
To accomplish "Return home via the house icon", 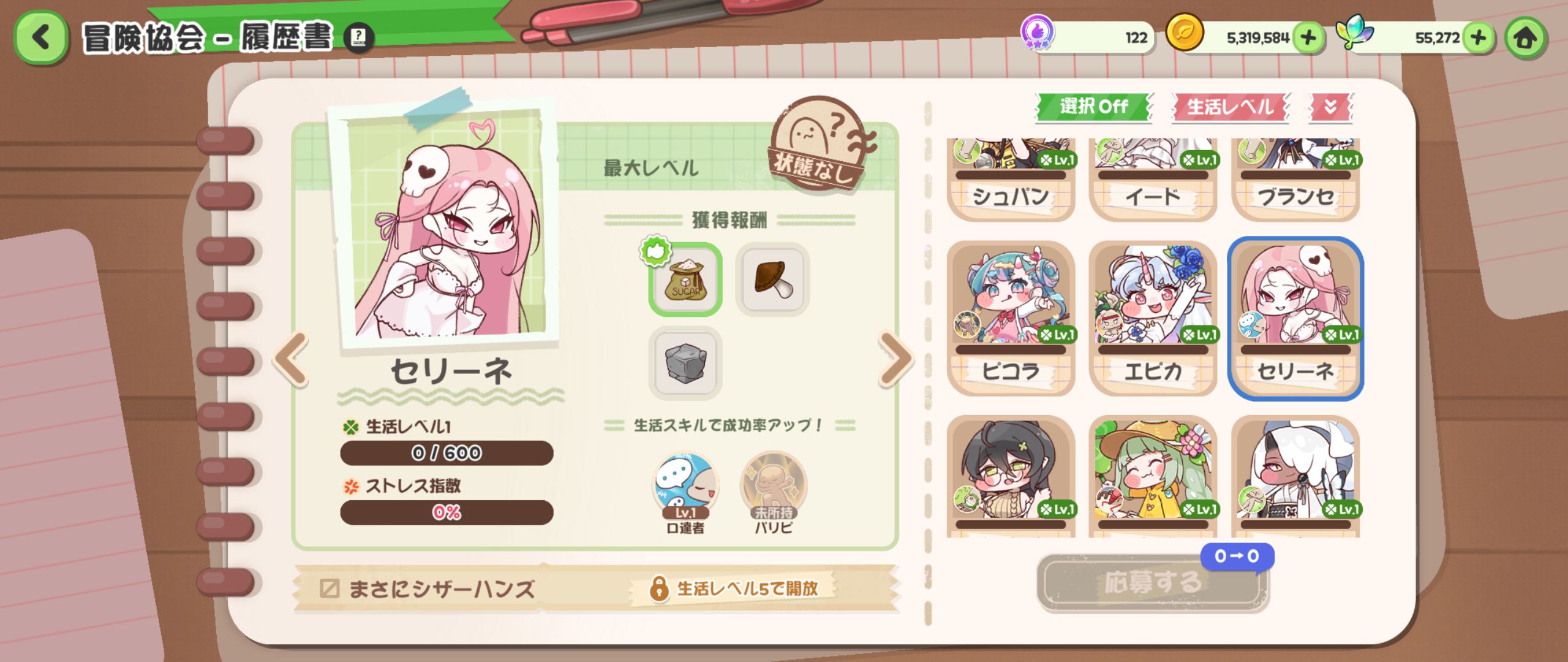I will click(1525, 38).
